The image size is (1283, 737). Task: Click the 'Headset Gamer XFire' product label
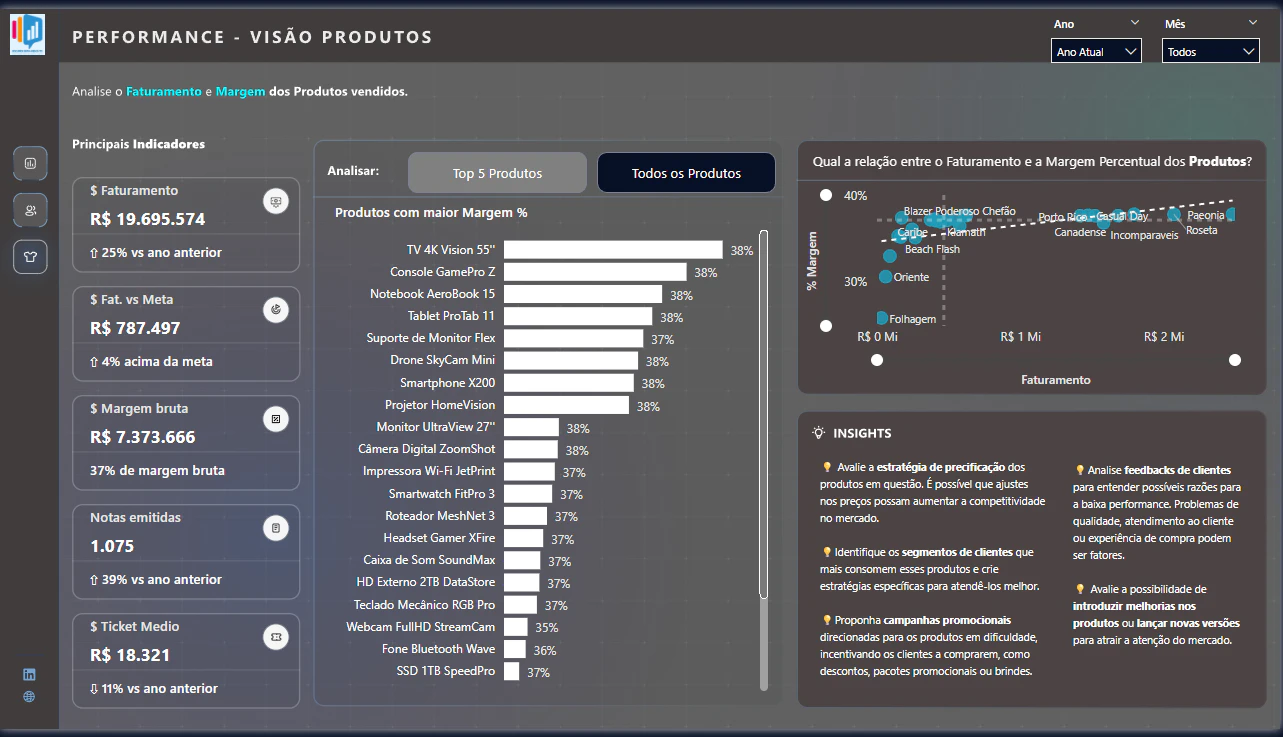pyautogui.click(x=440, y=538)
